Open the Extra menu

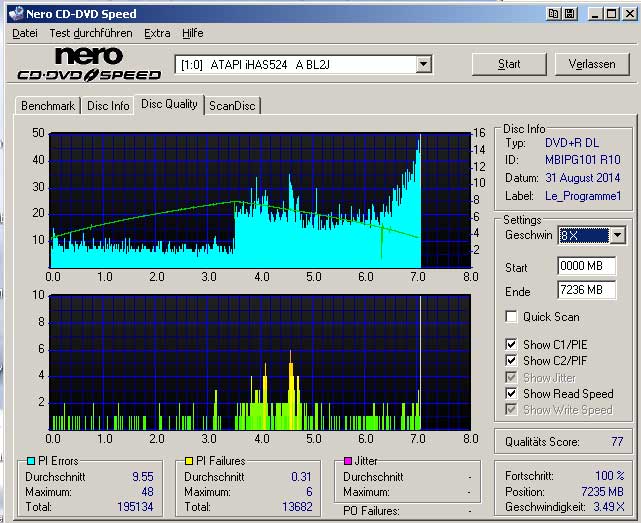coord(157,33)
